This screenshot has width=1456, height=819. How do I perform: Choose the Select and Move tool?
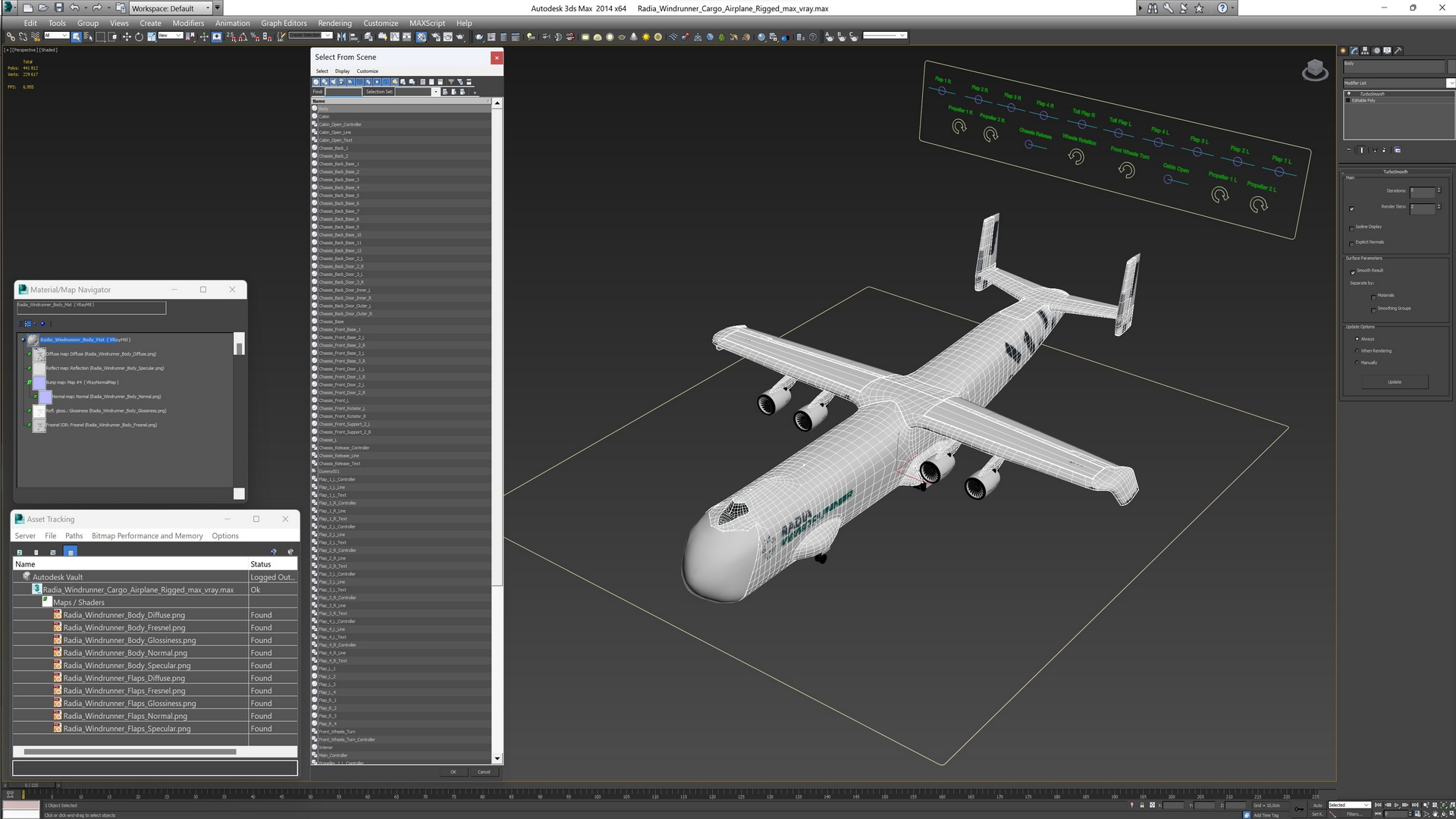pos(127,36)
